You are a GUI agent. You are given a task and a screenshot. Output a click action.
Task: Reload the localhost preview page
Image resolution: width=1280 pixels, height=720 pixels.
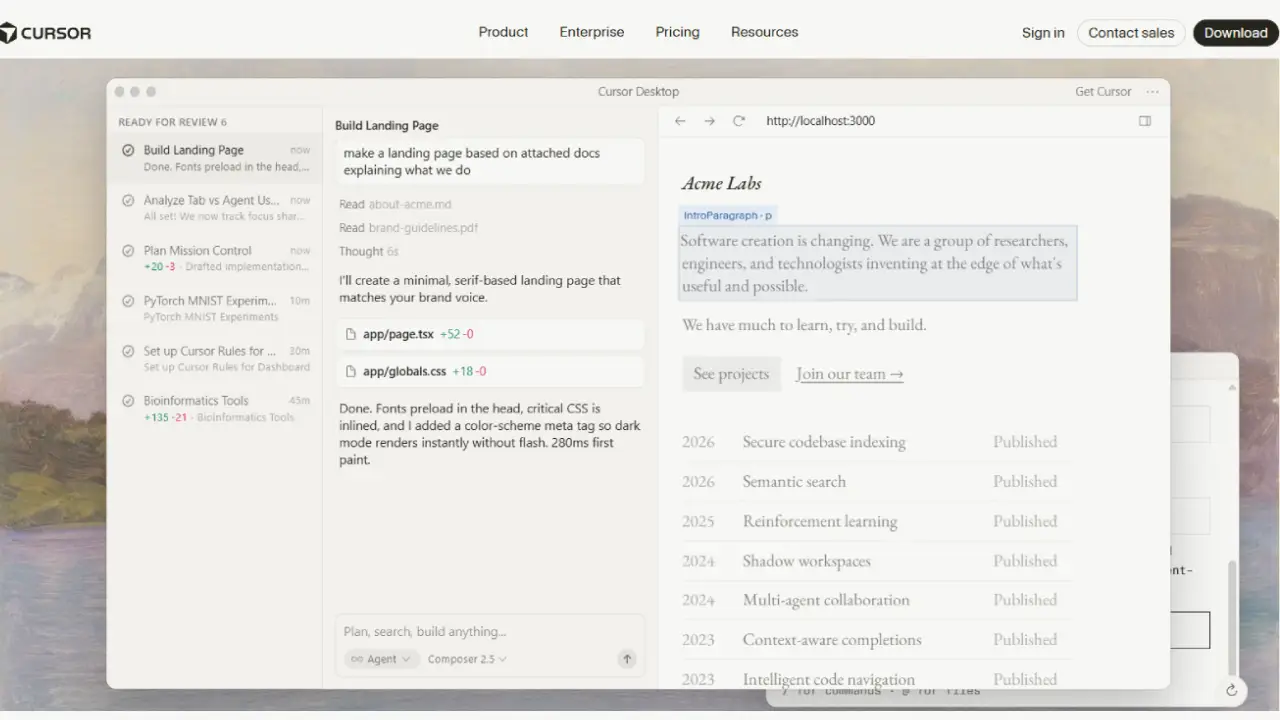tap(739, 121)
